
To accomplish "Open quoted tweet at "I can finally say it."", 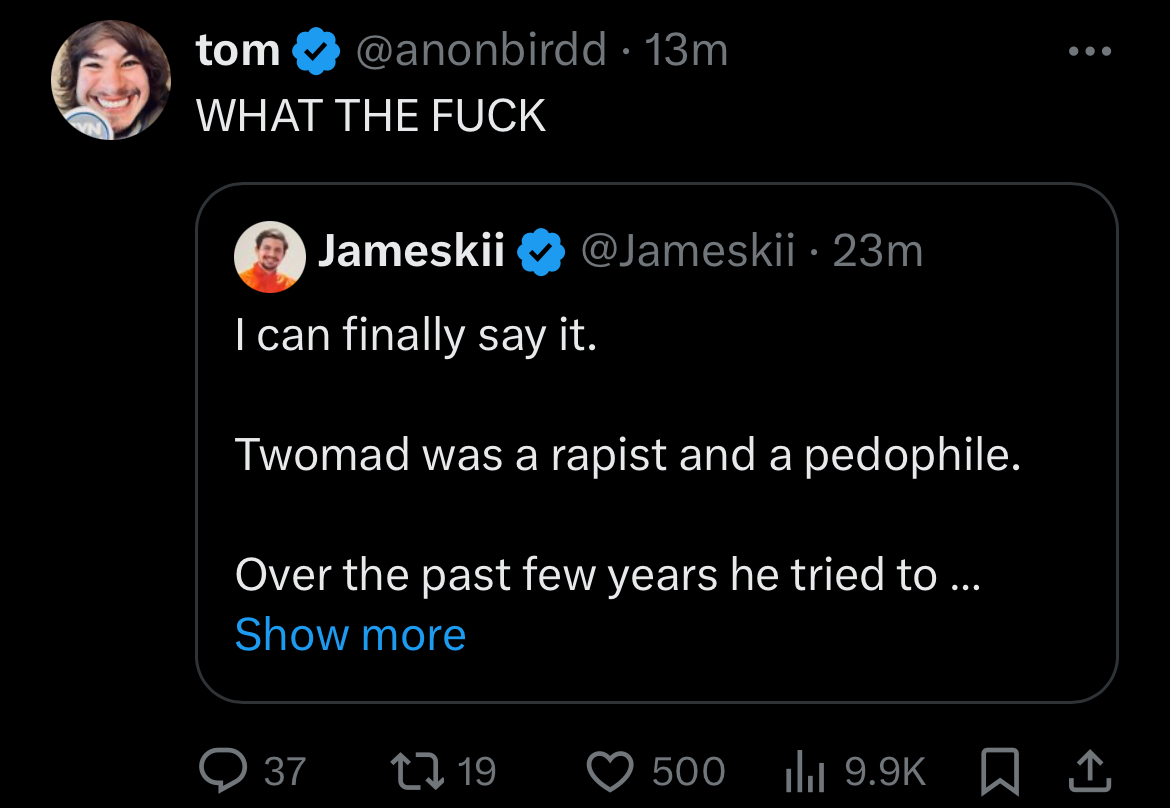I will pos(415,335).
